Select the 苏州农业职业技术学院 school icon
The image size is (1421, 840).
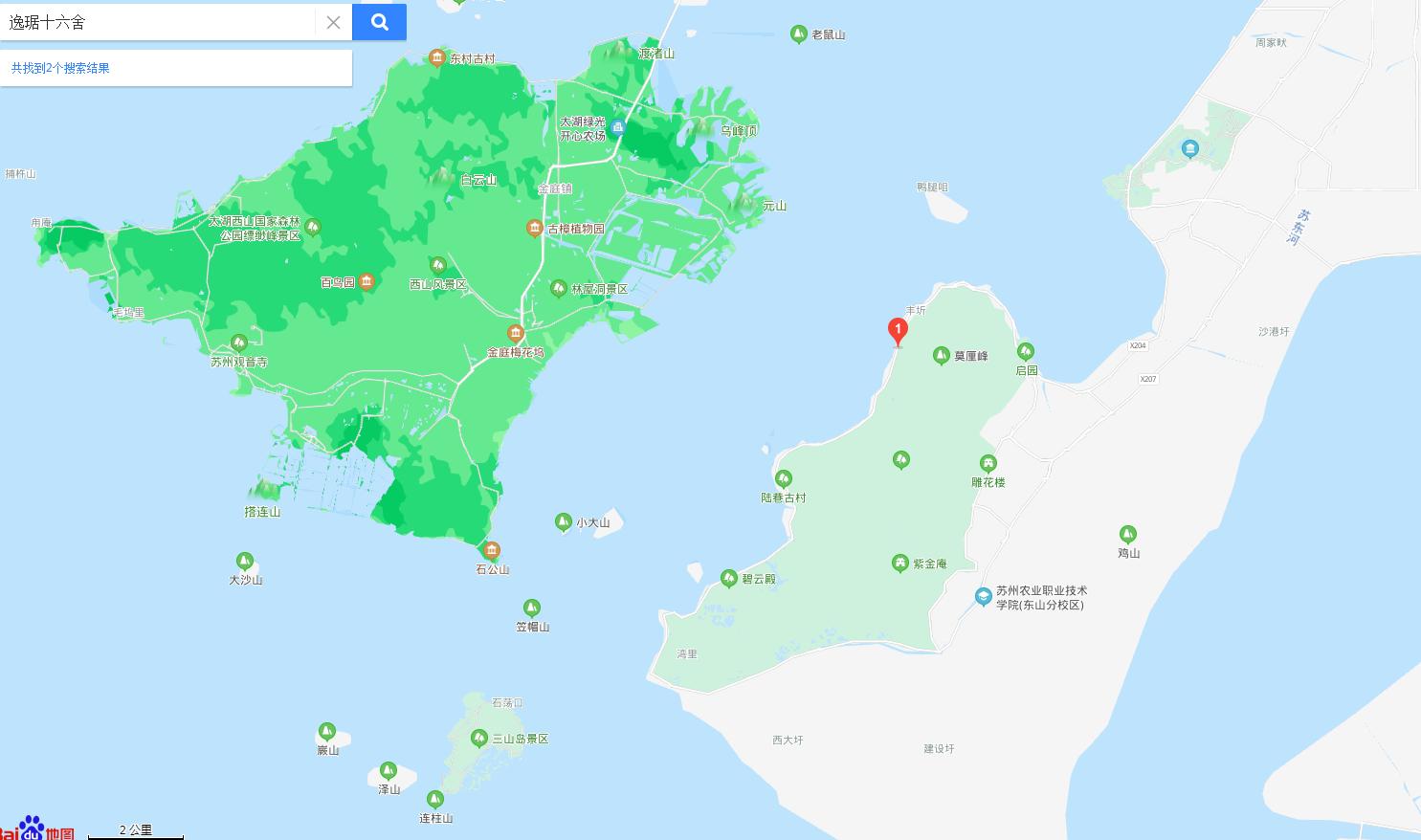[x=984, y=595]
